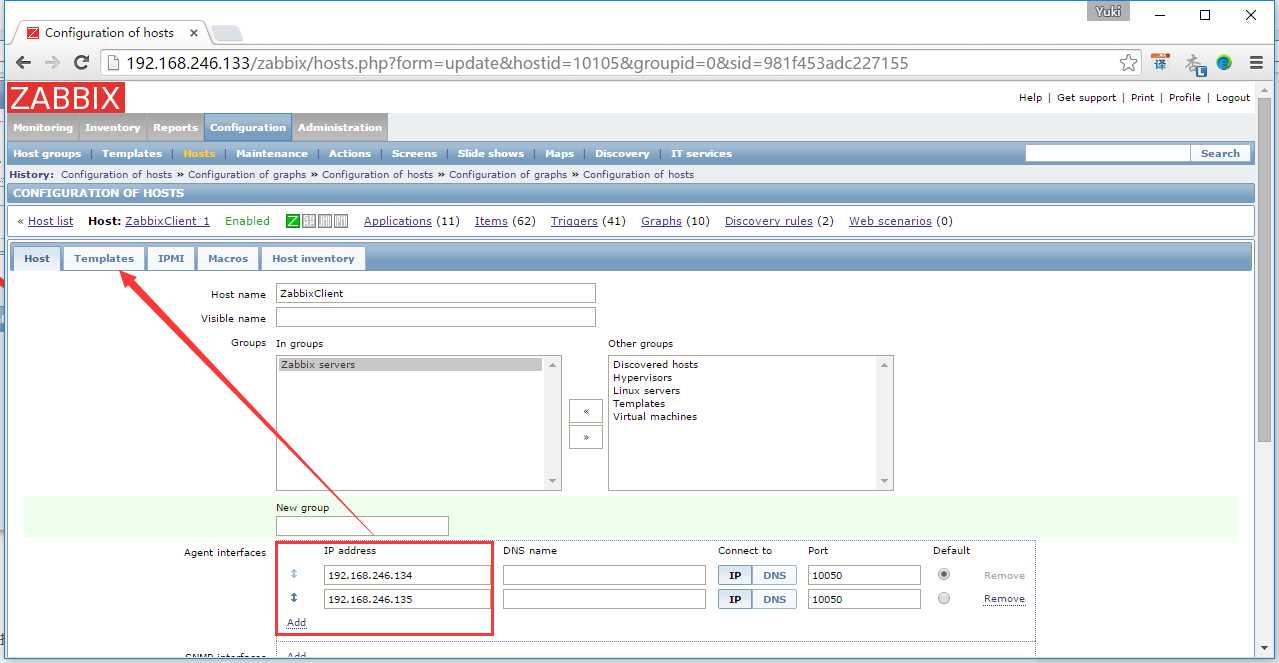Set Connect to IP for first interface

735,575
